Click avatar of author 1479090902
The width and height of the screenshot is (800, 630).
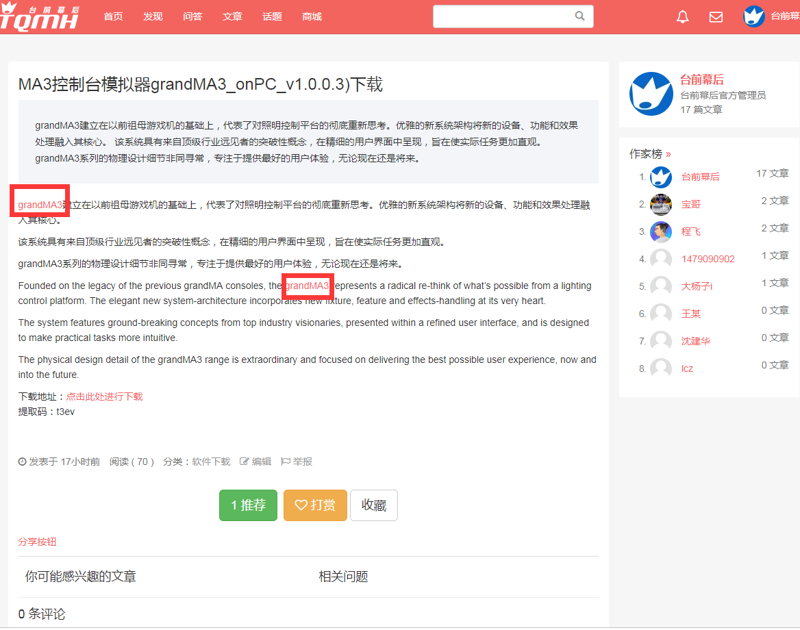click(x=661, y=259)
